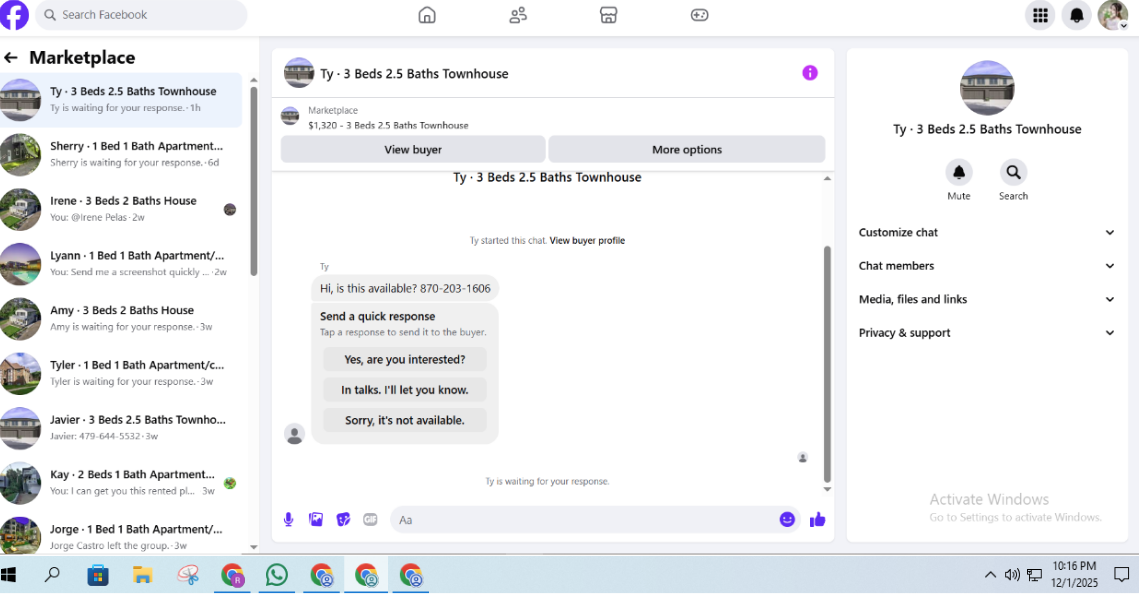Image resolution: width=1139 pixels, height=594 pixels.
Task: Click the More options button
Action: (x=686, y=149)
